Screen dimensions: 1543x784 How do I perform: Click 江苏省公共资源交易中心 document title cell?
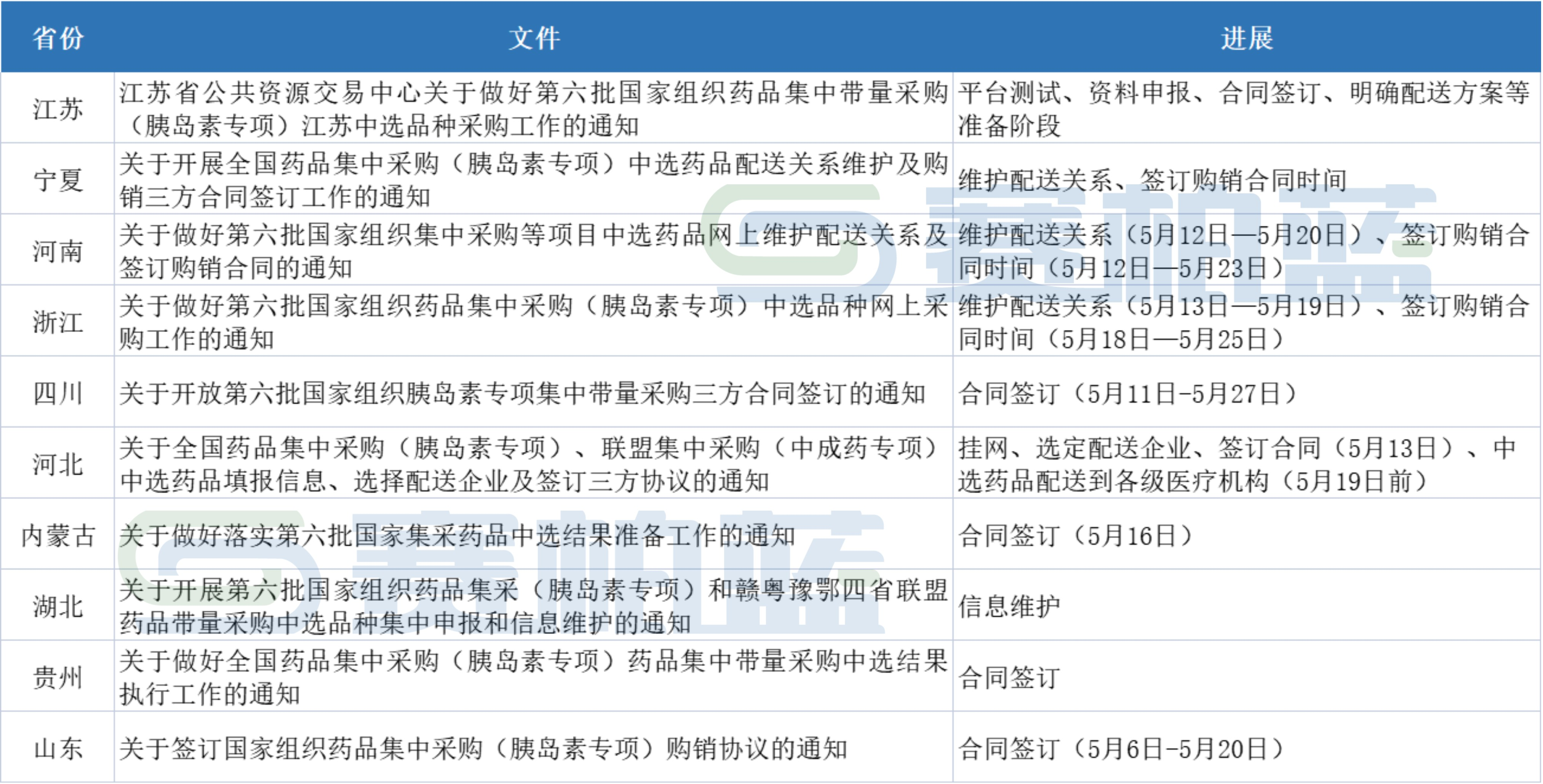click(534, 108)
